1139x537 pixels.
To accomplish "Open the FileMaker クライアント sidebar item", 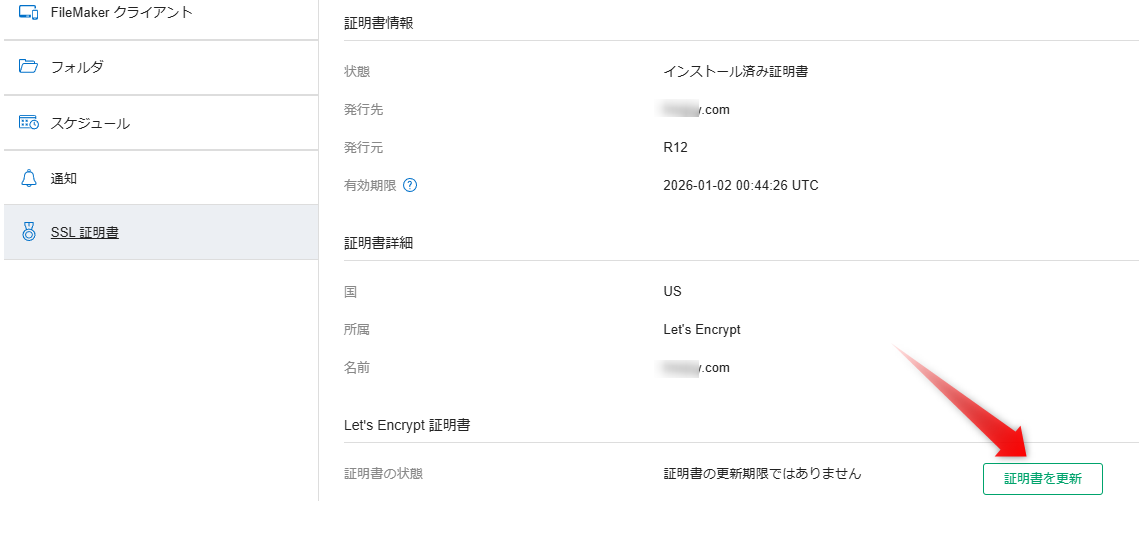I will [121, 12].
